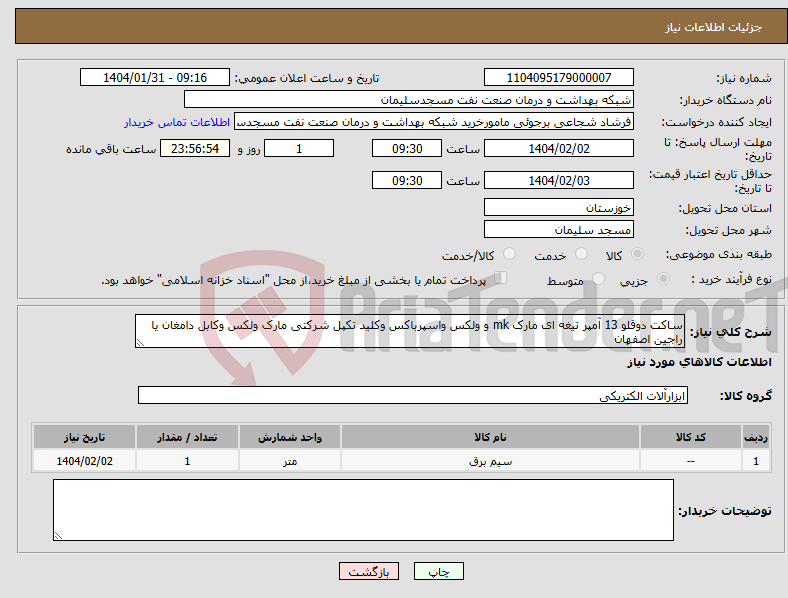Click the delivery province field خوزستان
Screen dimensions: 788x598
[x=559, y=207]
